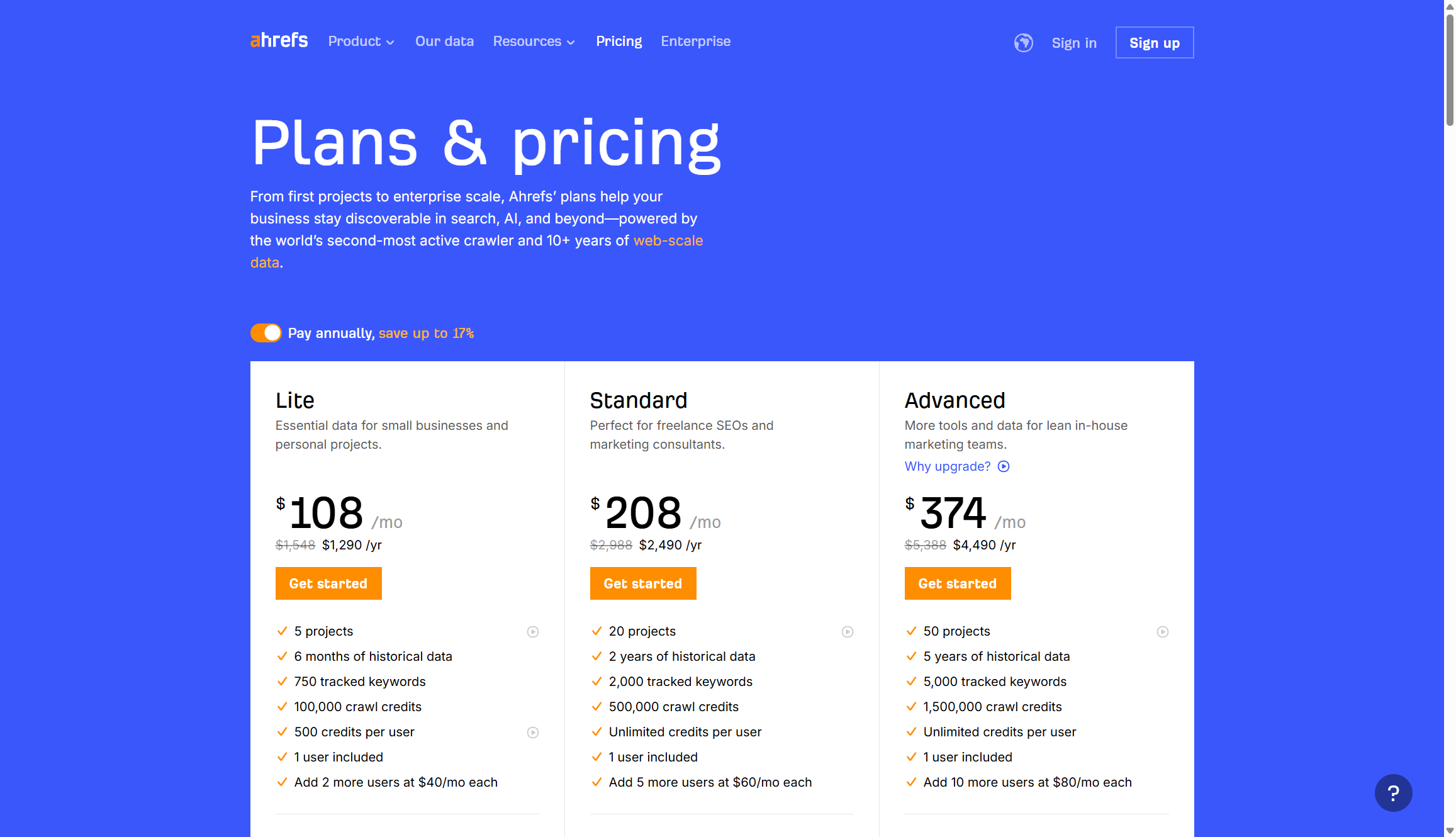
Task: Get started with the Lite plan
Action: click(x=328, y=583)
